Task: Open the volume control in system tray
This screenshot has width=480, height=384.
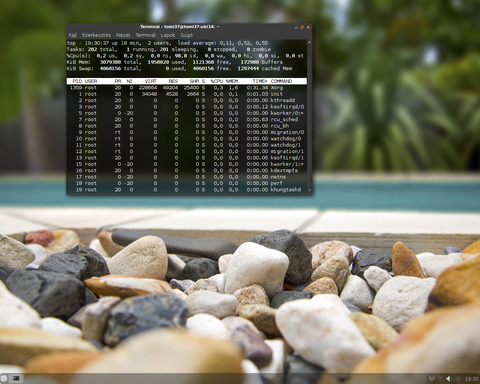Action: pos(449,379)
